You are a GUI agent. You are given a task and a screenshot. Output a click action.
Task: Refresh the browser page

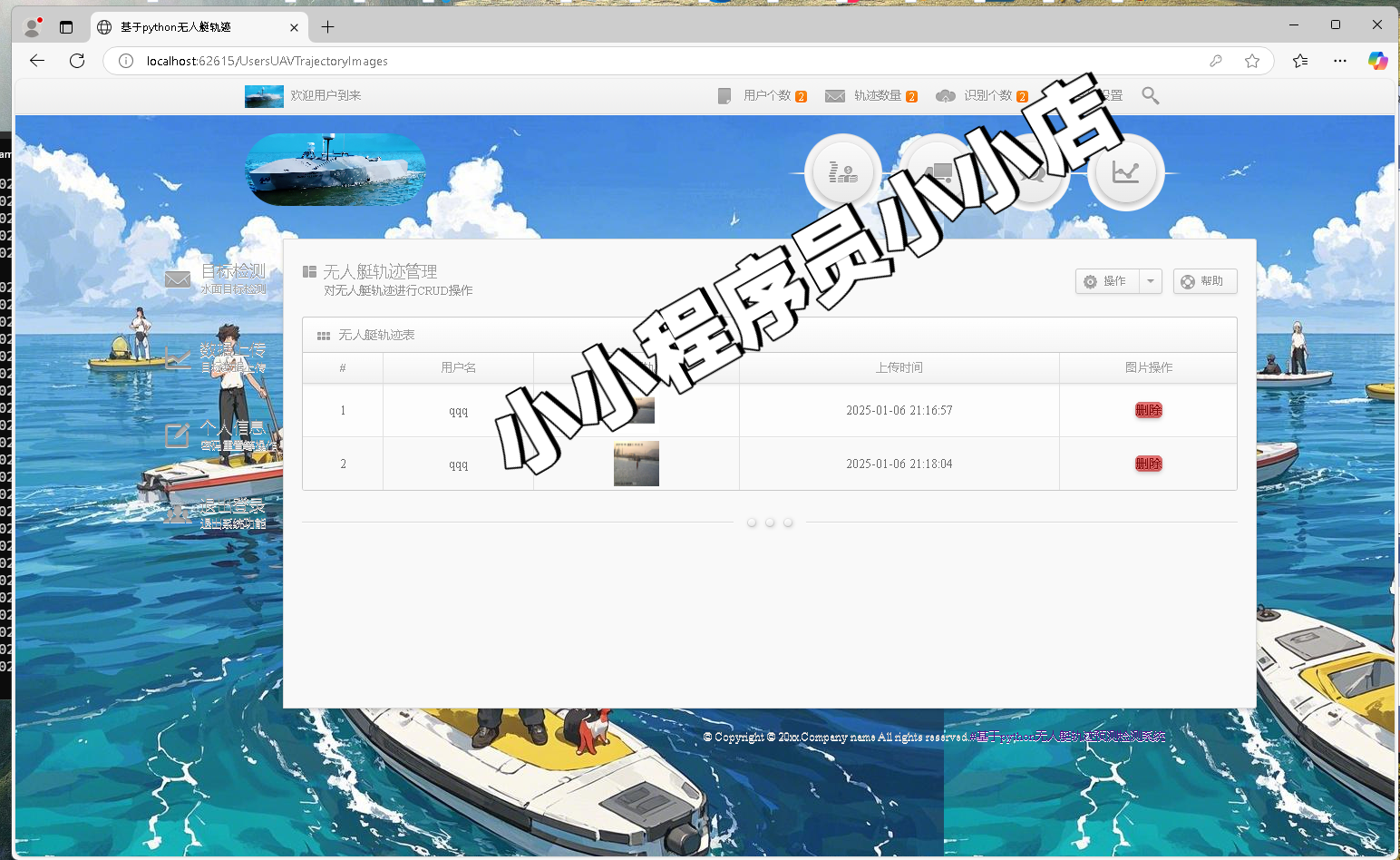pyautogui.click(x=77, y=61)
